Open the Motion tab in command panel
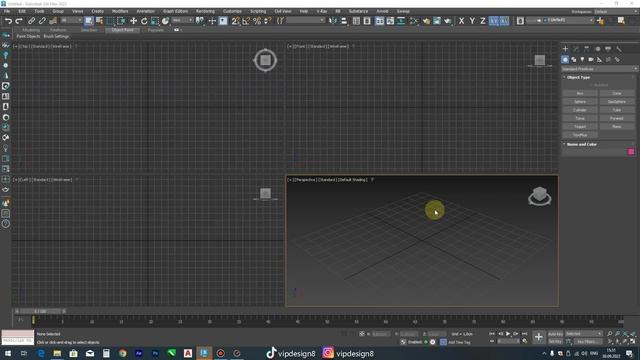The height and width of the screenshot is (360, 640). point(598,49)
